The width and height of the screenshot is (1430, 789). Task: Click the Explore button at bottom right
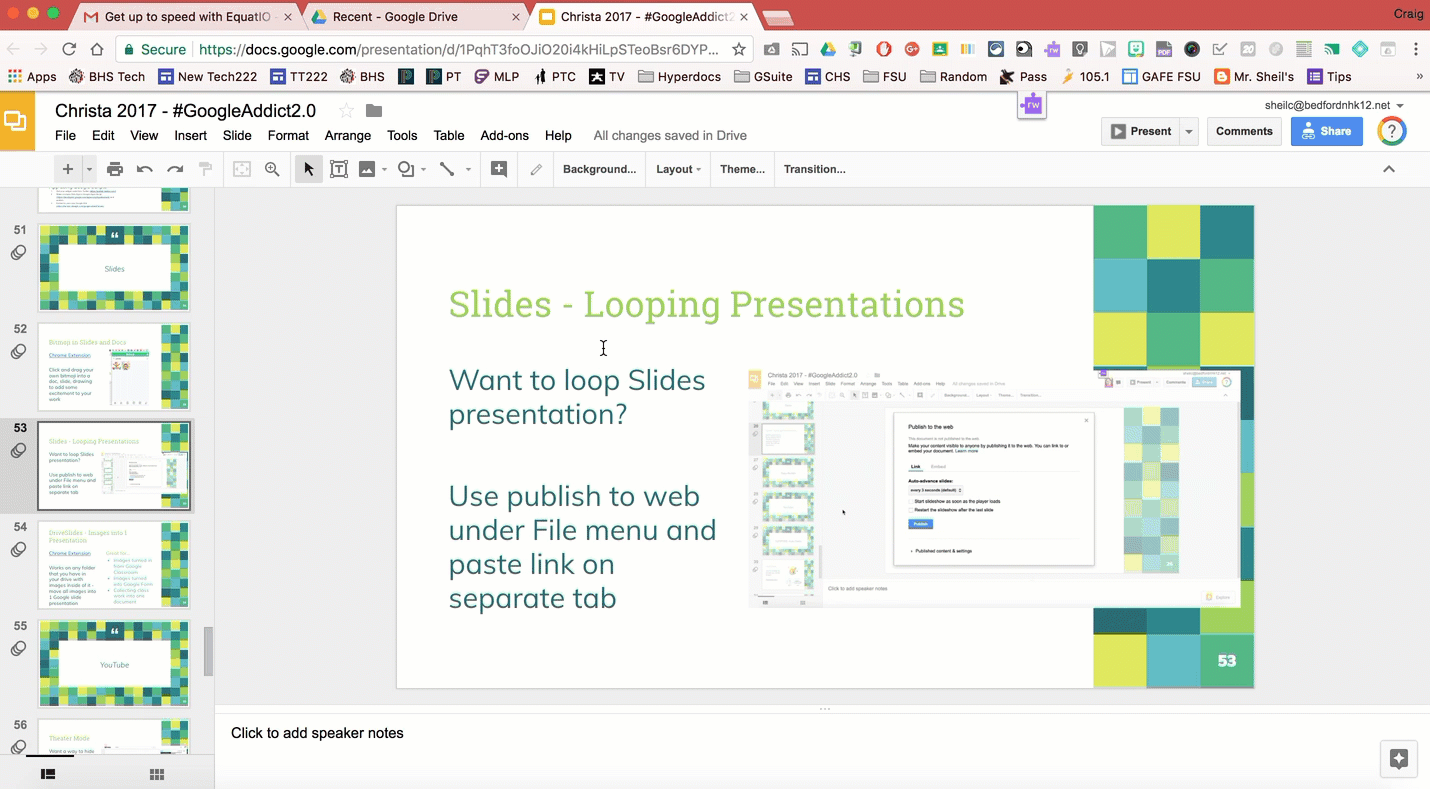tap(1399, 759)
